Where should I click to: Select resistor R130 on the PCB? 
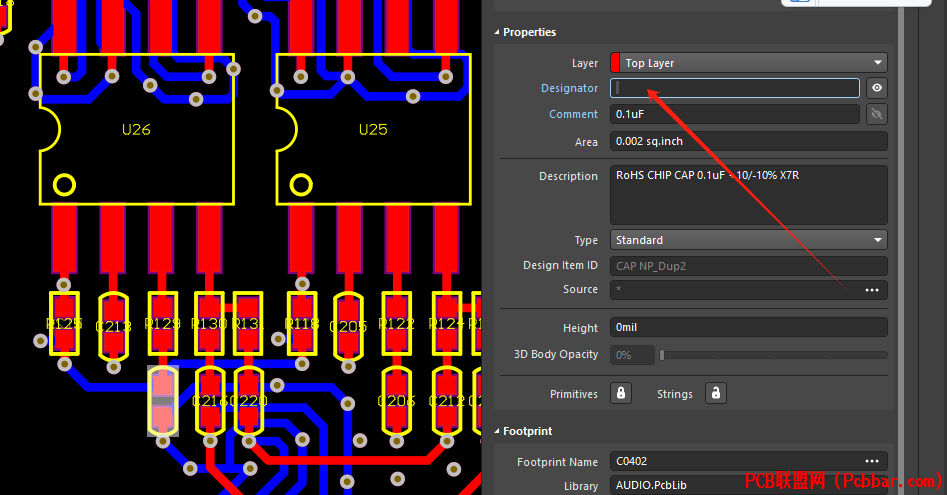209,324
